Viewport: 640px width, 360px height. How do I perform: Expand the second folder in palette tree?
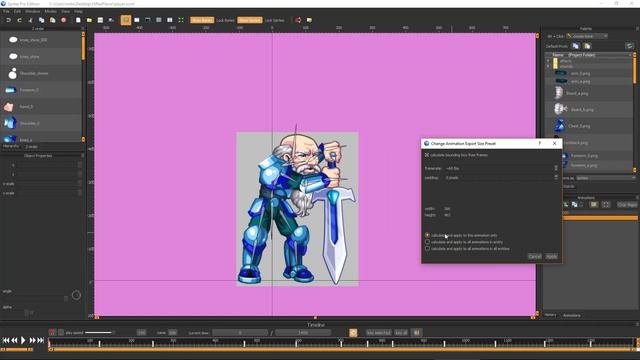(x=548, y=66)
